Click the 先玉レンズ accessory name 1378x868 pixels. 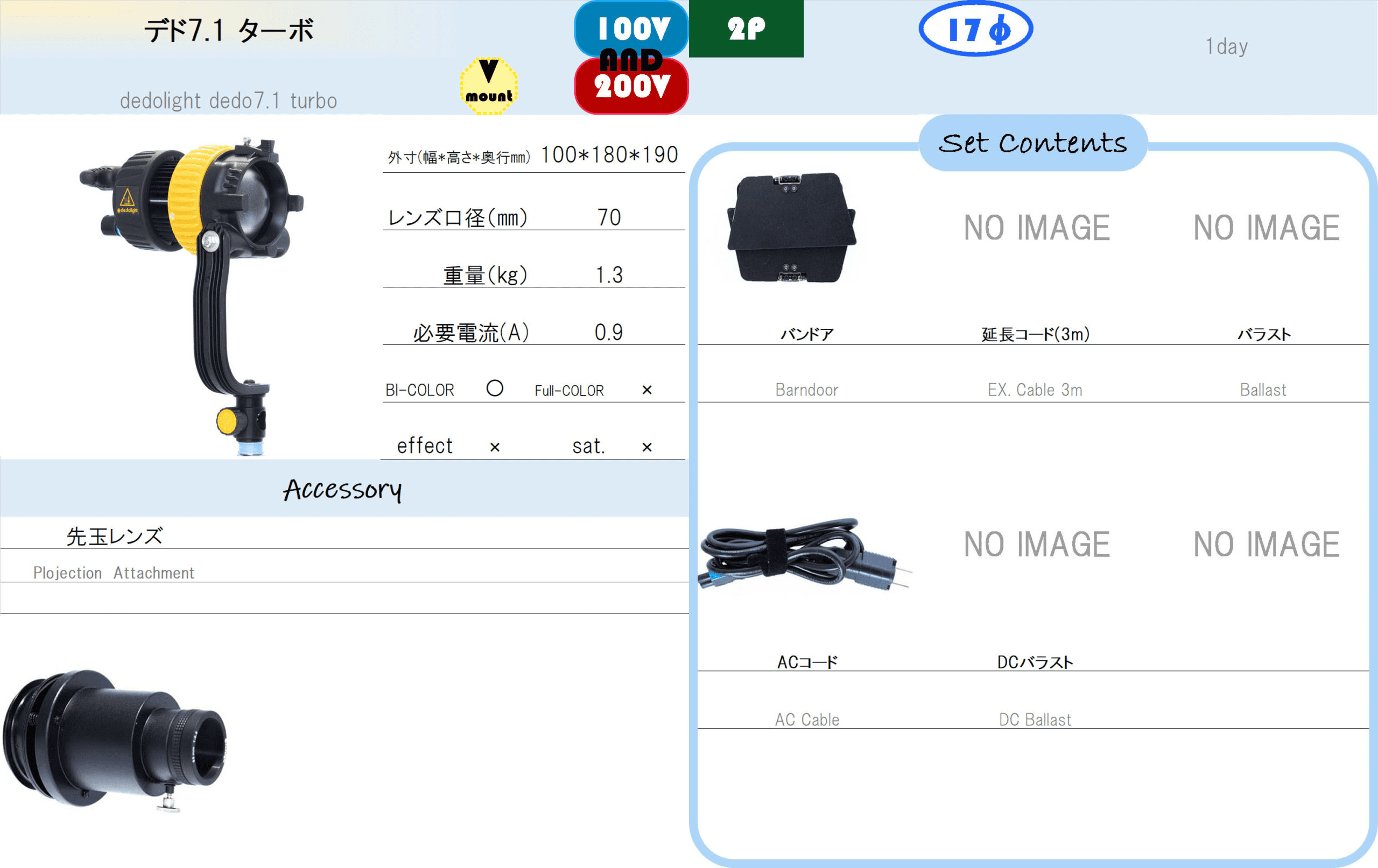click(115, 536)
